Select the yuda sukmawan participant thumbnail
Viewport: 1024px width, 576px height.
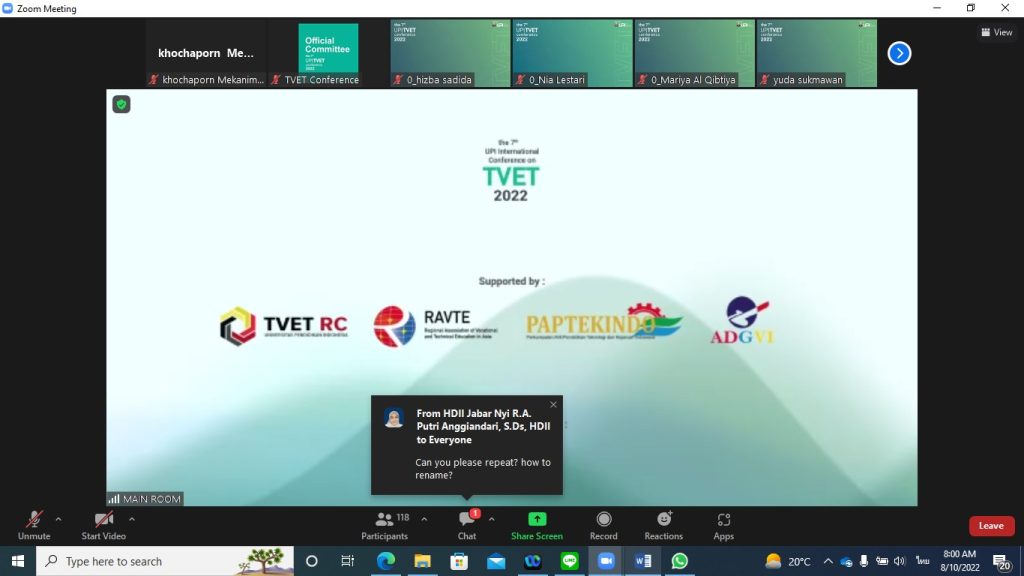coord(816,54)
